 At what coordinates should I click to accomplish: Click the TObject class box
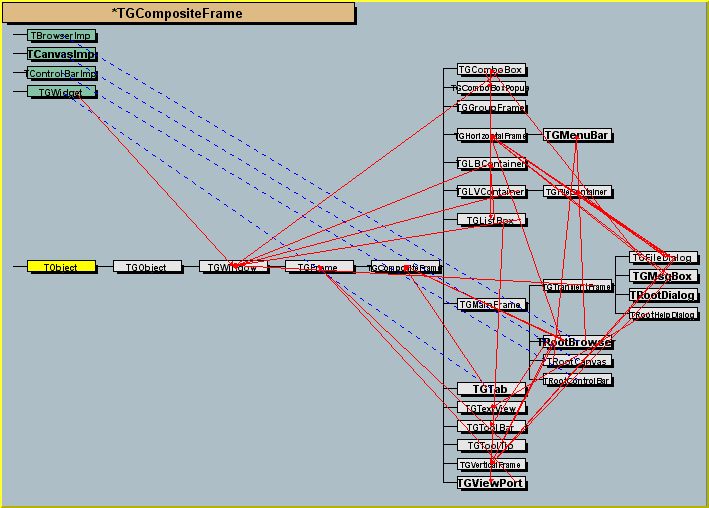(61, 267)
